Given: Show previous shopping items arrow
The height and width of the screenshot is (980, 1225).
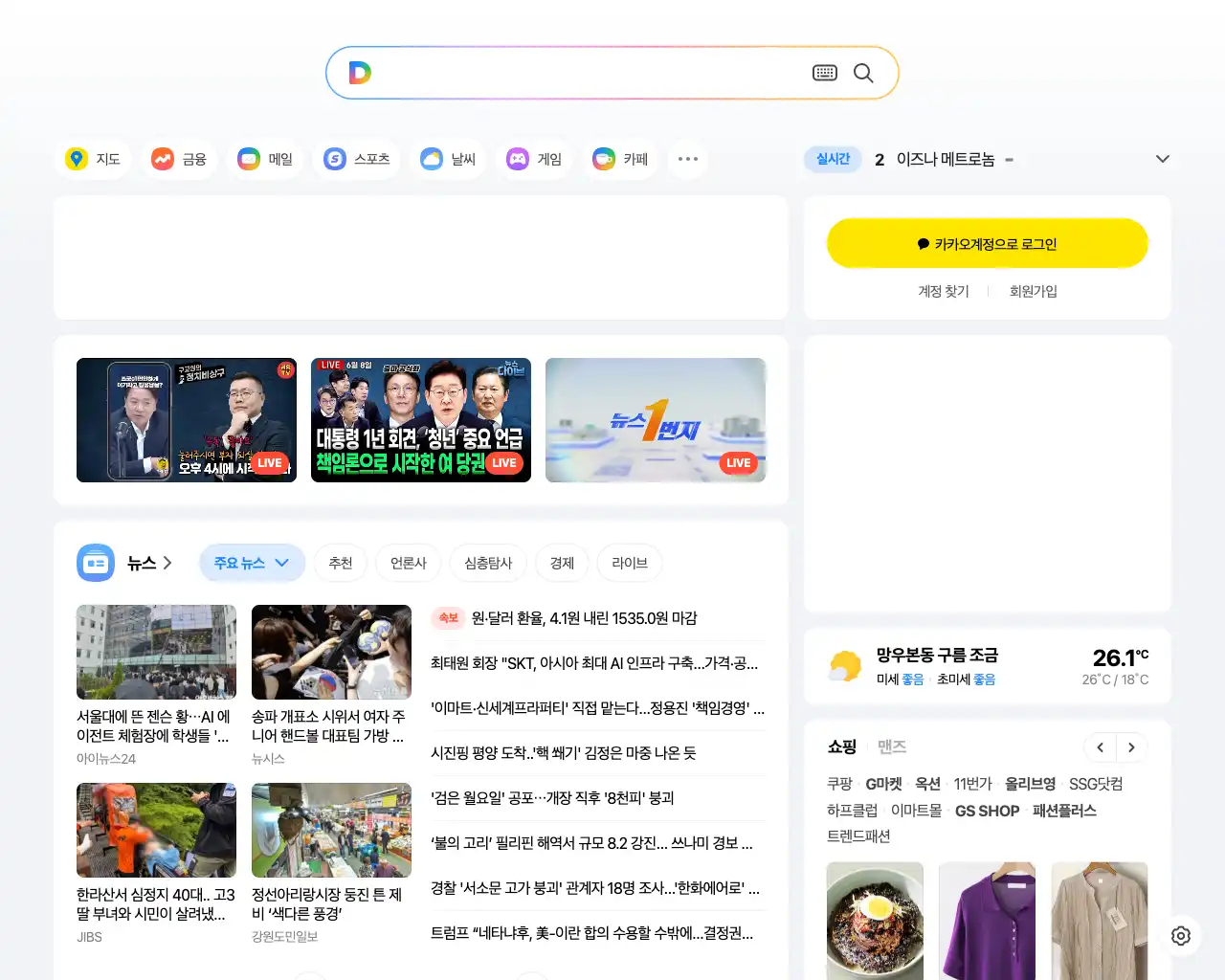Looking at the screenshot, I should 1101,747.
